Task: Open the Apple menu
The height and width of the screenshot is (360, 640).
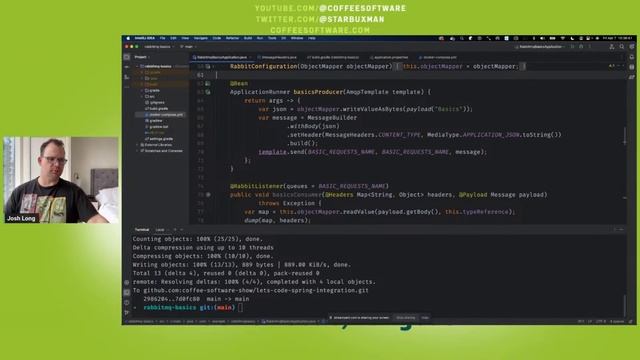Action: click(x=128, y=38)
